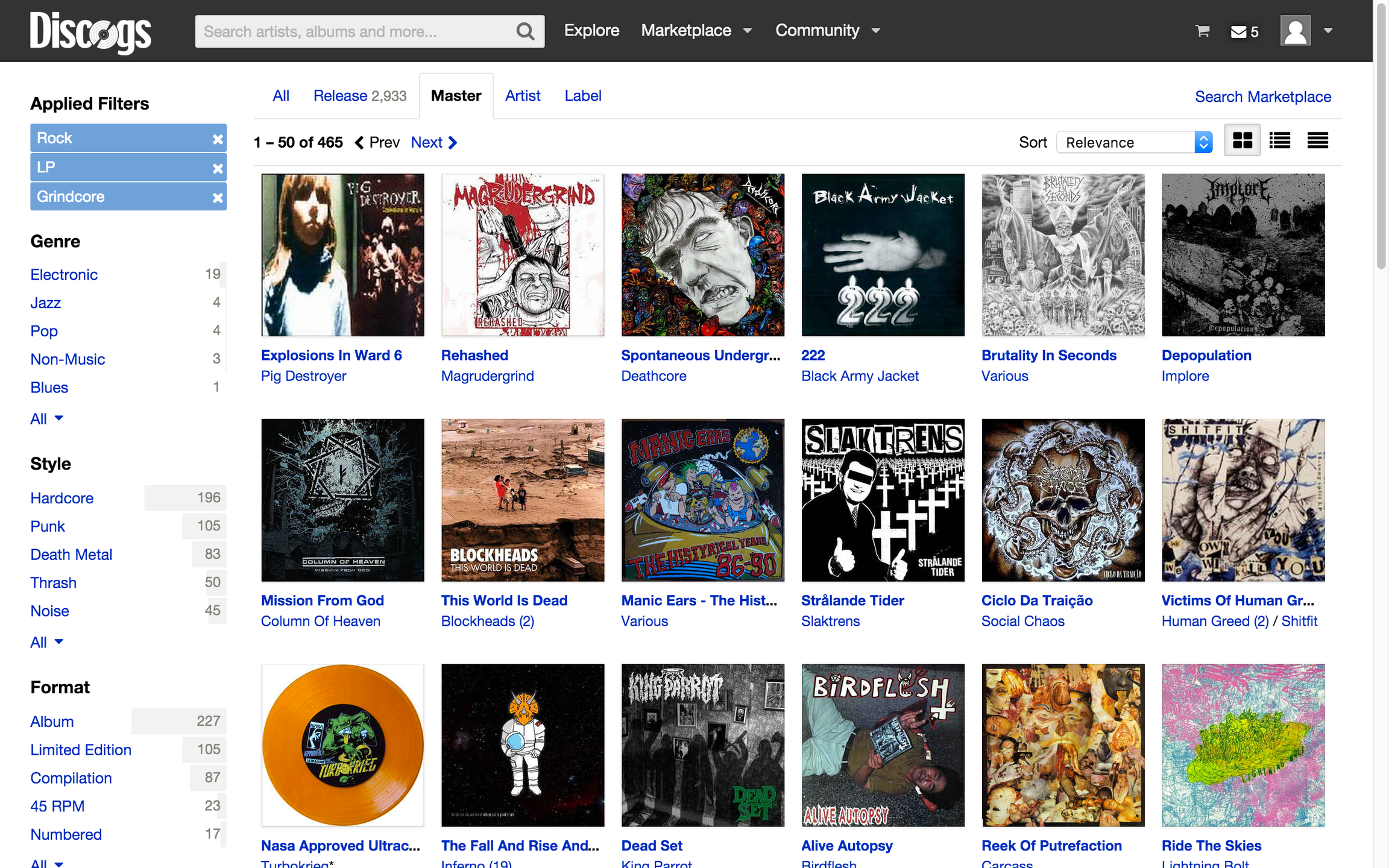This screenshot has width=1389, height=868.
Task: Switch to compact text-only view
Action: [x=1317, y=141]
